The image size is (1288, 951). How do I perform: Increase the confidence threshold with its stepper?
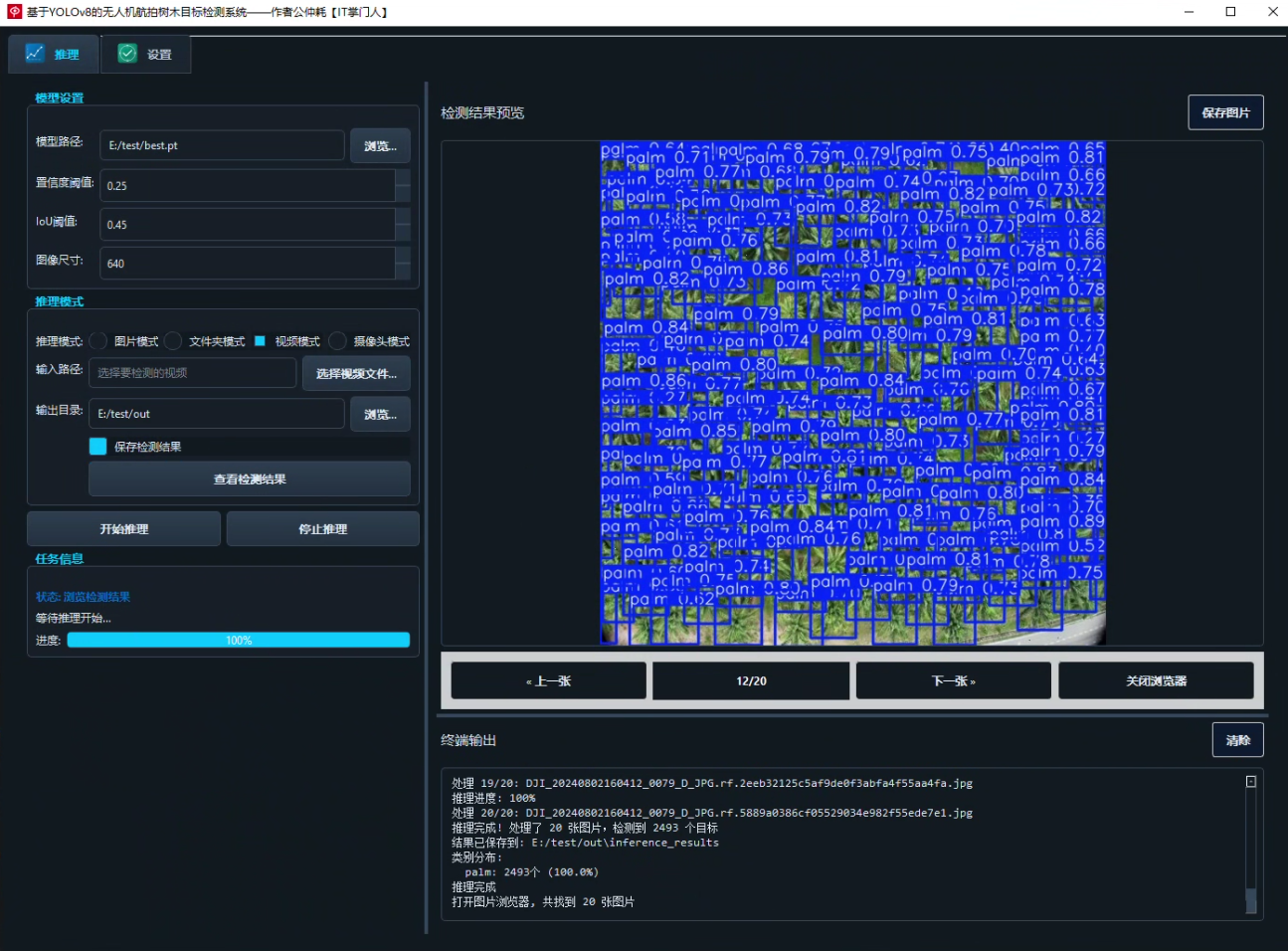click(404, 179)
